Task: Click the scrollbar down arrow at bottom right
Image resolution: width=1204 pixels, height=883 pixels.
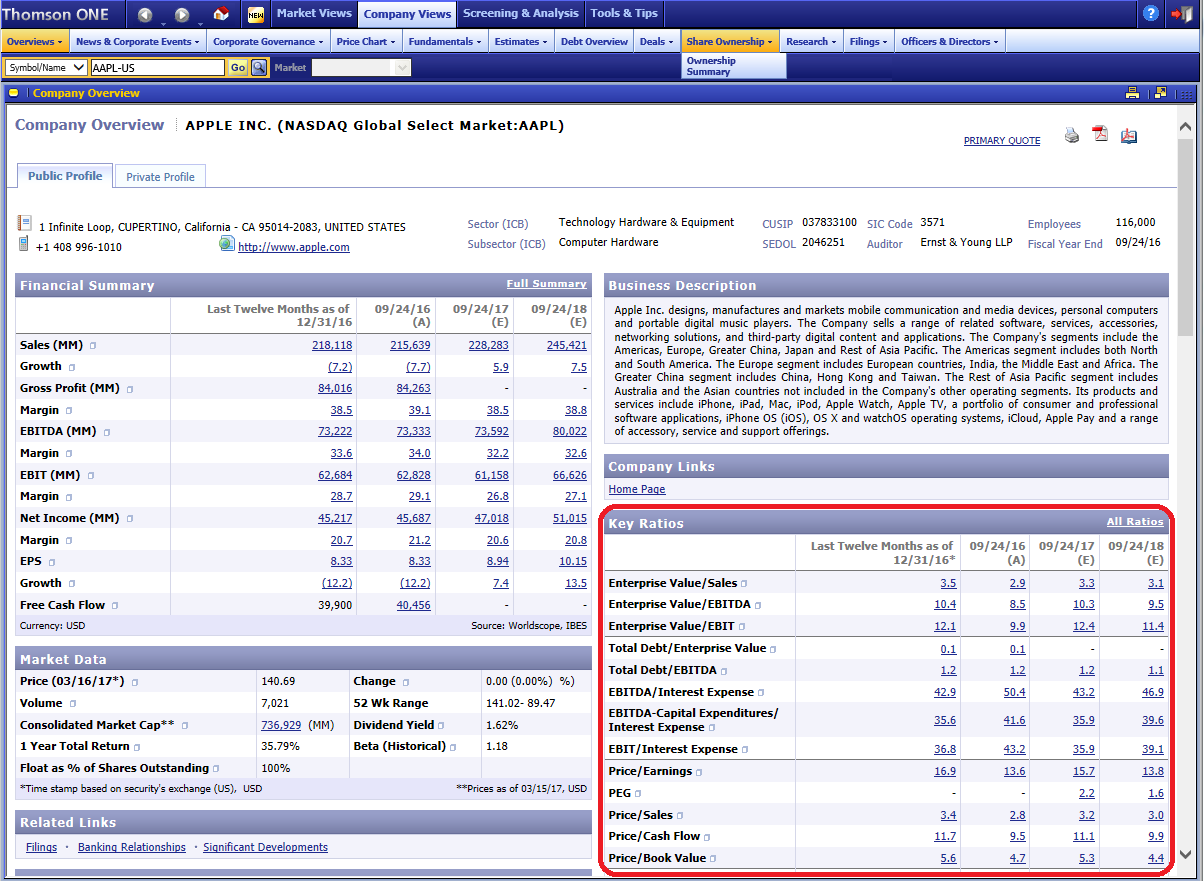Action: click(1185, 855)
